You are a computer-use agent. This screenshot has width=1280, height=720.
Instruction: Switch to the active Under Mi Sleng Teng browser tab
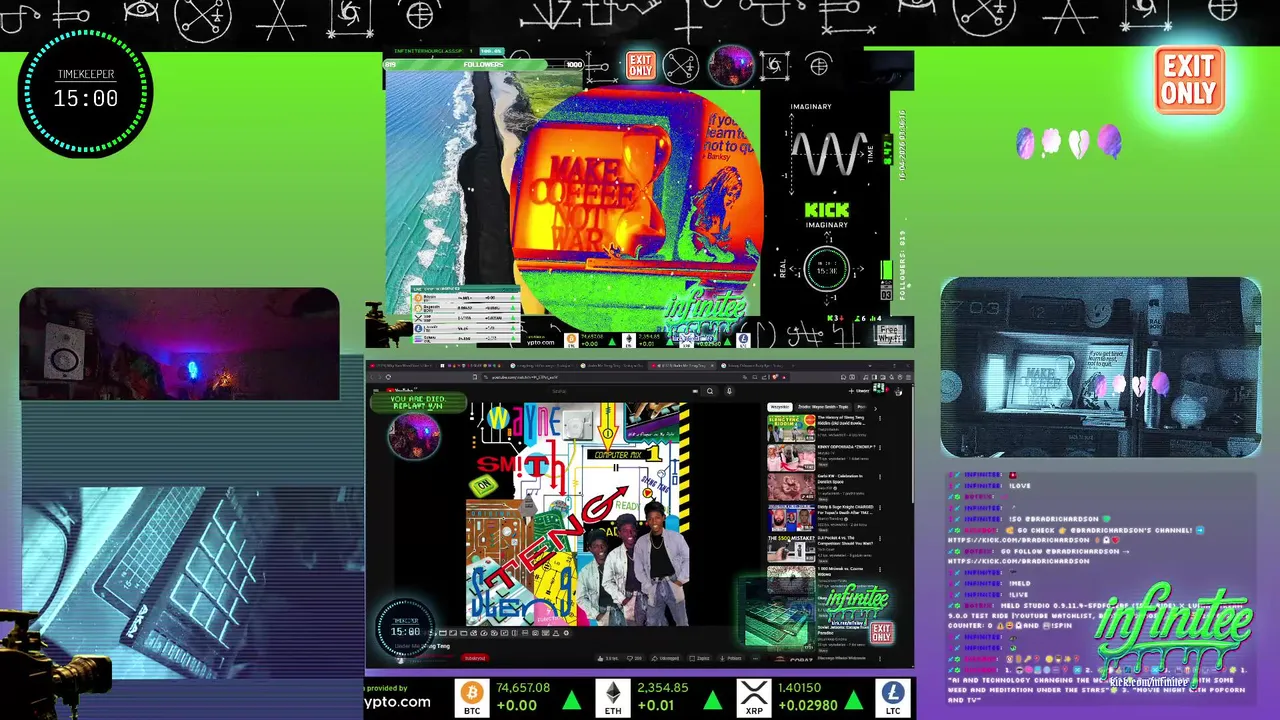pos(680,366)
